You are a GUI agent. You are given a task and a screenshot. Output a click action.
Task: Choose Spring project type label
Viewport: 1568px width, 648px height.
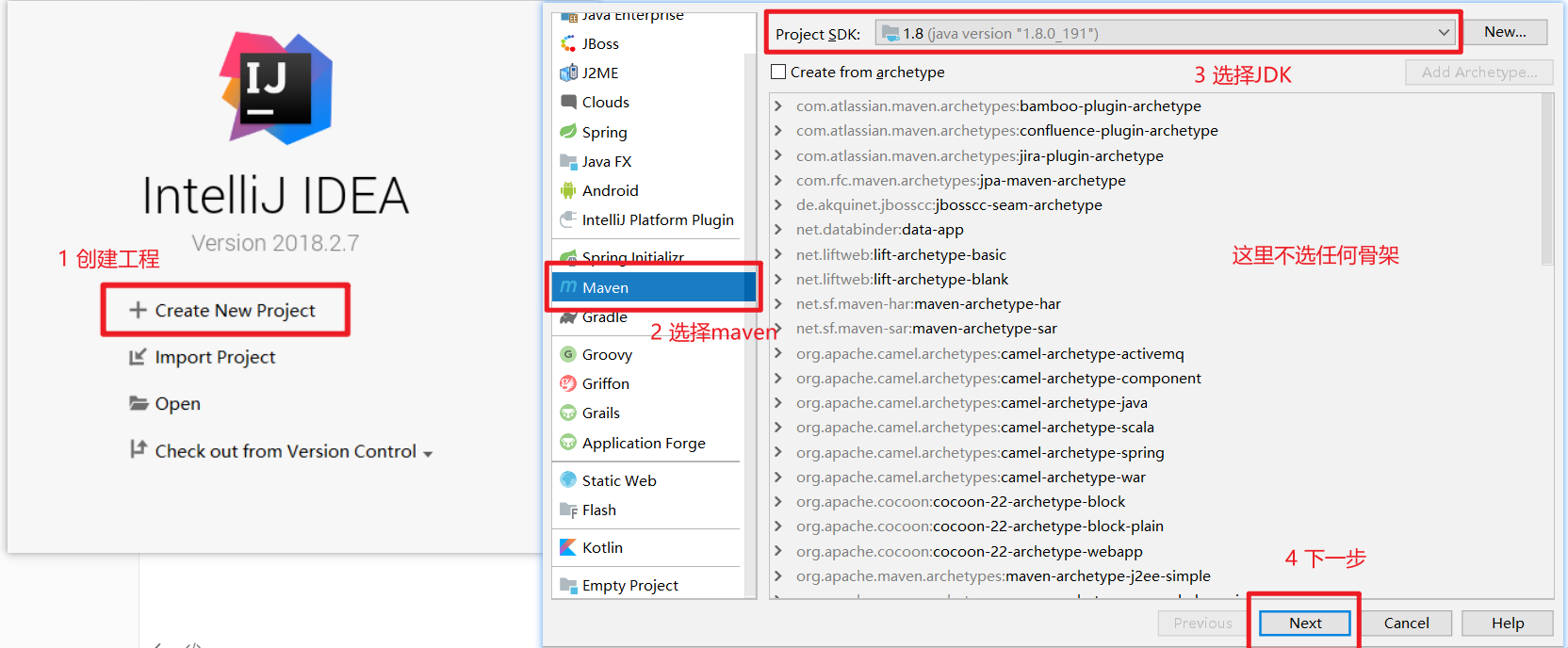[x=605, y=132]
